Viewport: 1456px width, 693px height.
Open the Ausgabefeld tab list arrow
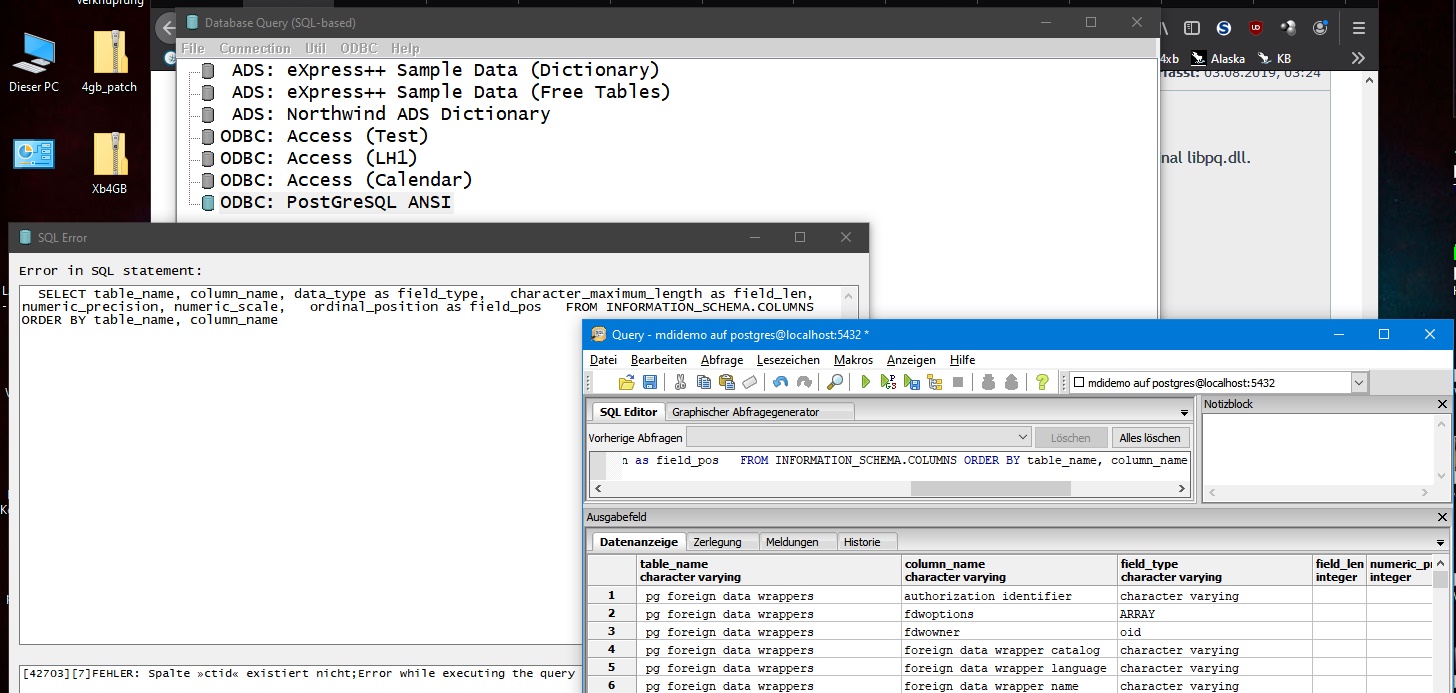point(1441,542)
